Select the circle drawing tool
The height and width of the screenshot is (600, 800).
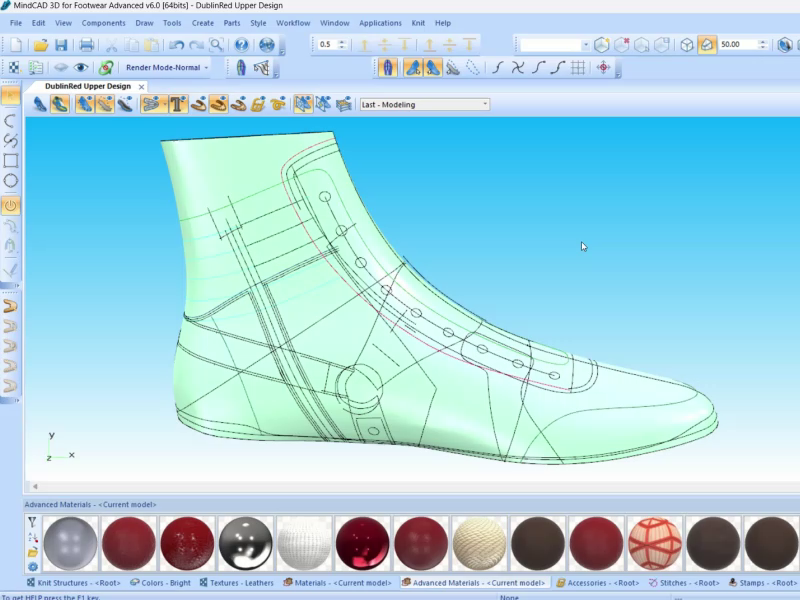click(11, 181)
